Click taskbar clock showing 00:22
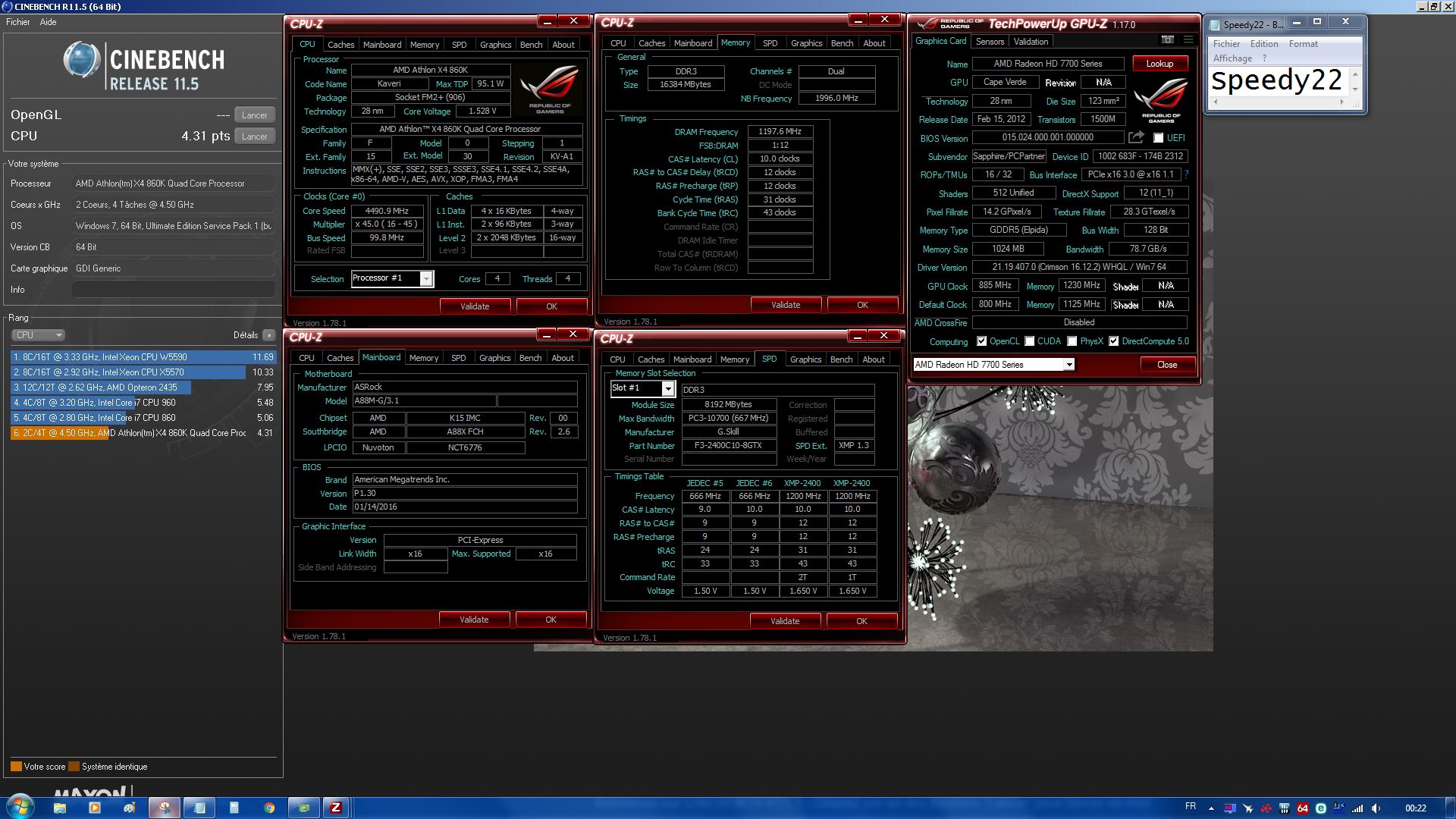This screenshot has width=1456, height=819. click(1415, 808)
